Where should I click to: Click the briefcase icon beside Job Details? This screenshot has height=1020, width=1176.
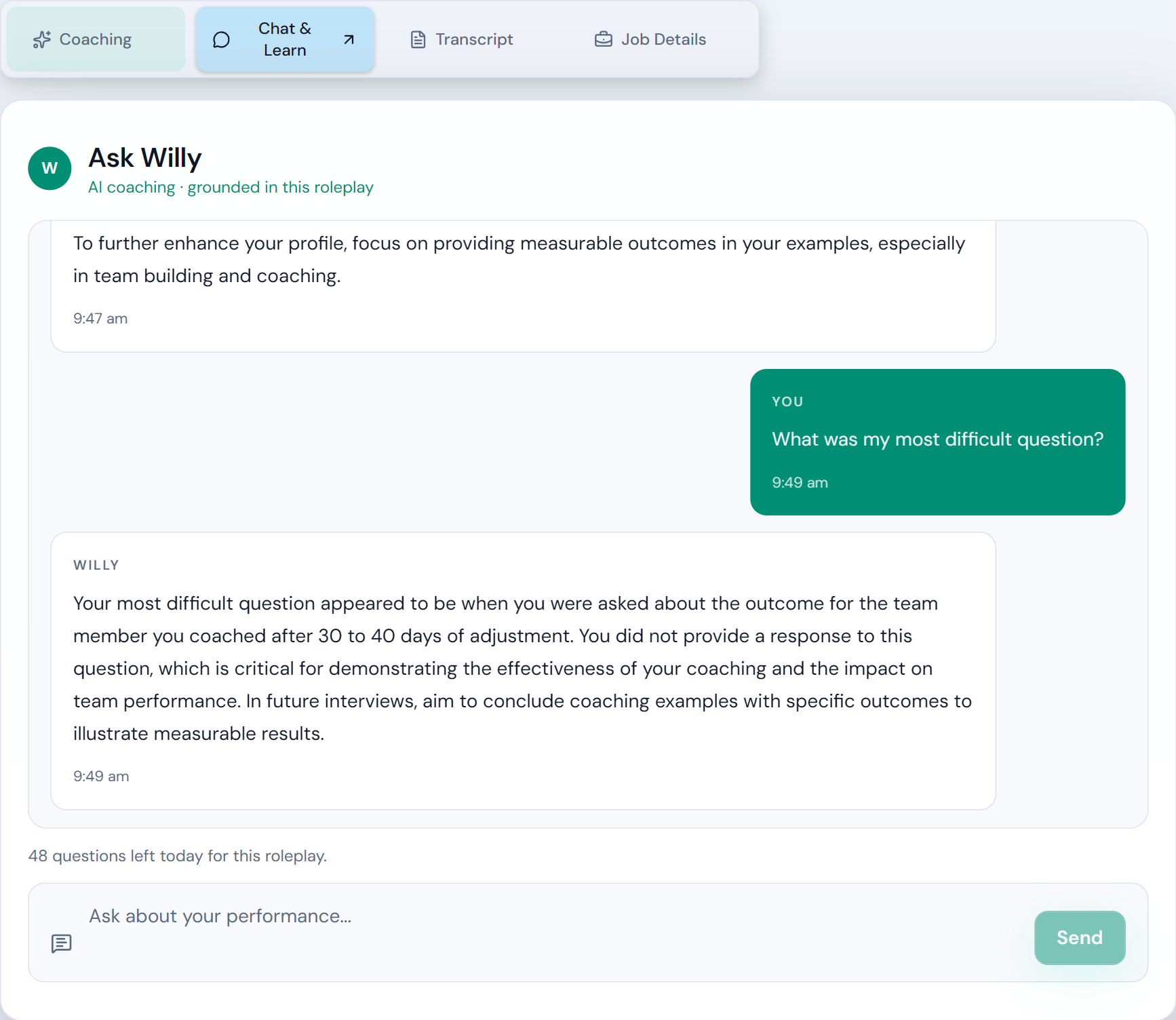(604, 39)
